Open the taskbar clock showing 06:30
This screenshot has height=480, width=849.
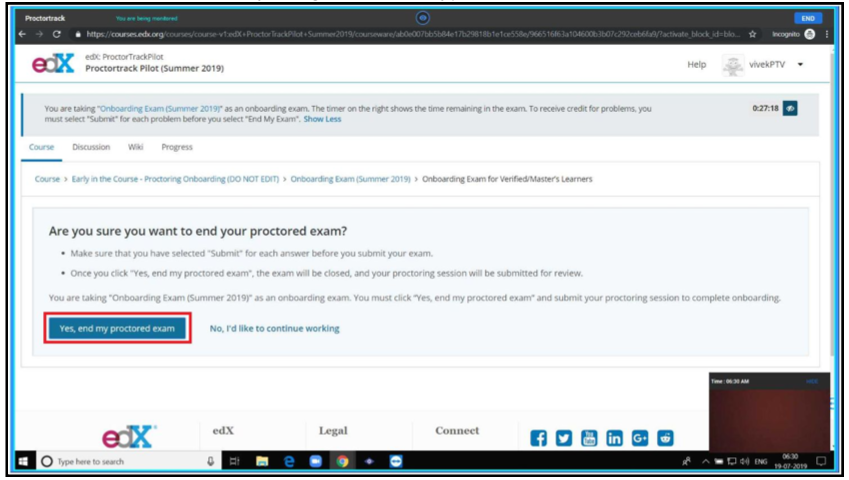[x=790, y=462]
